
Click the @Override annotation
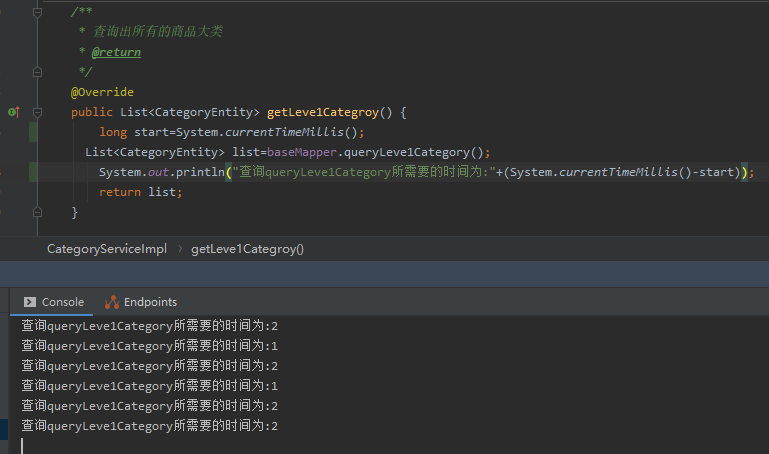102,92
